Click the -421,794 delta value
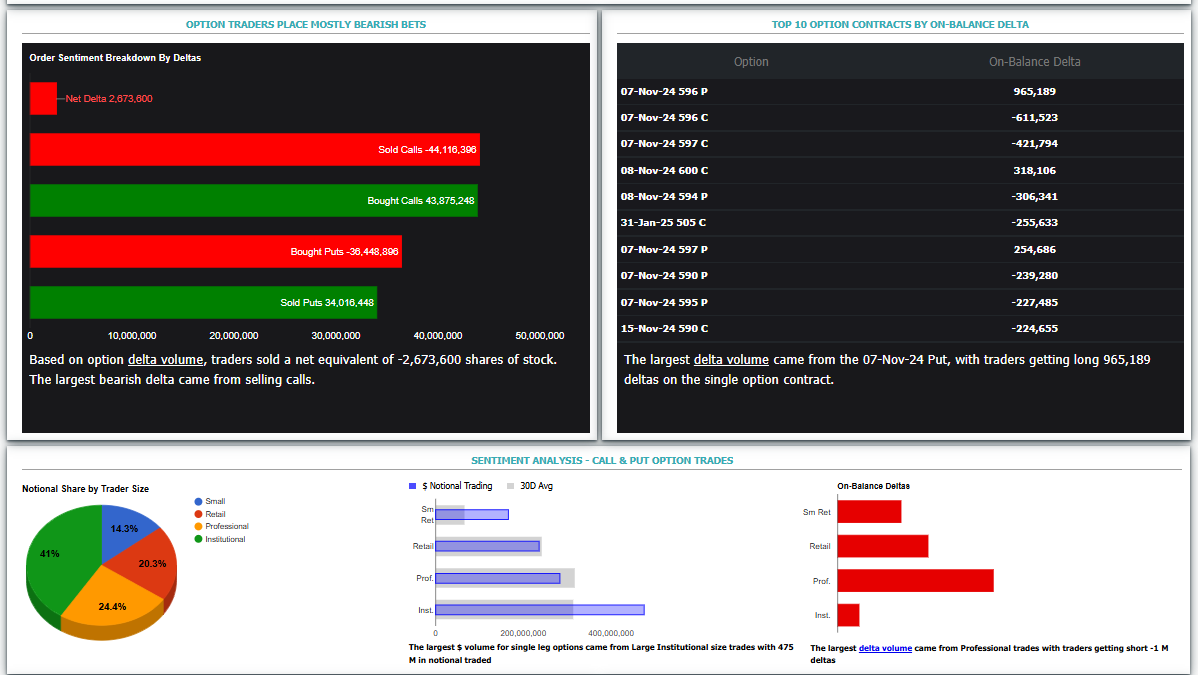The height and width of the screenshot is (675, 1198). [x=1034, y=144]
